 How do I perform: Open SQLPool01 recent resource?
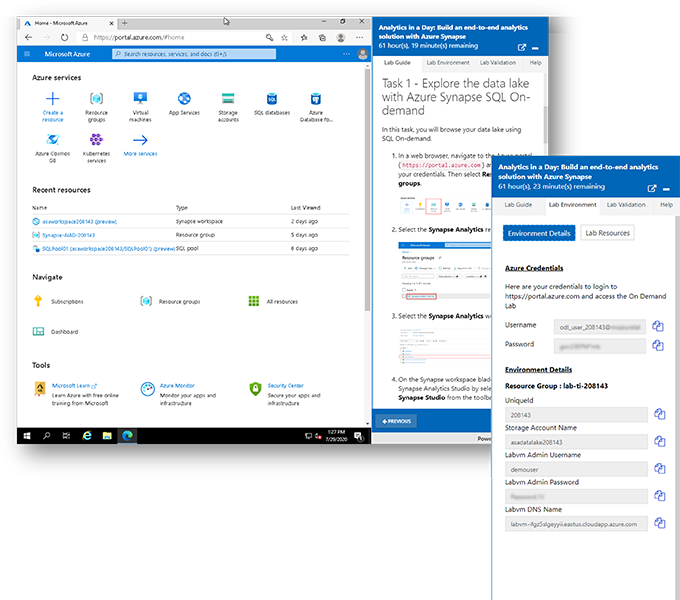tap(108, 248)
